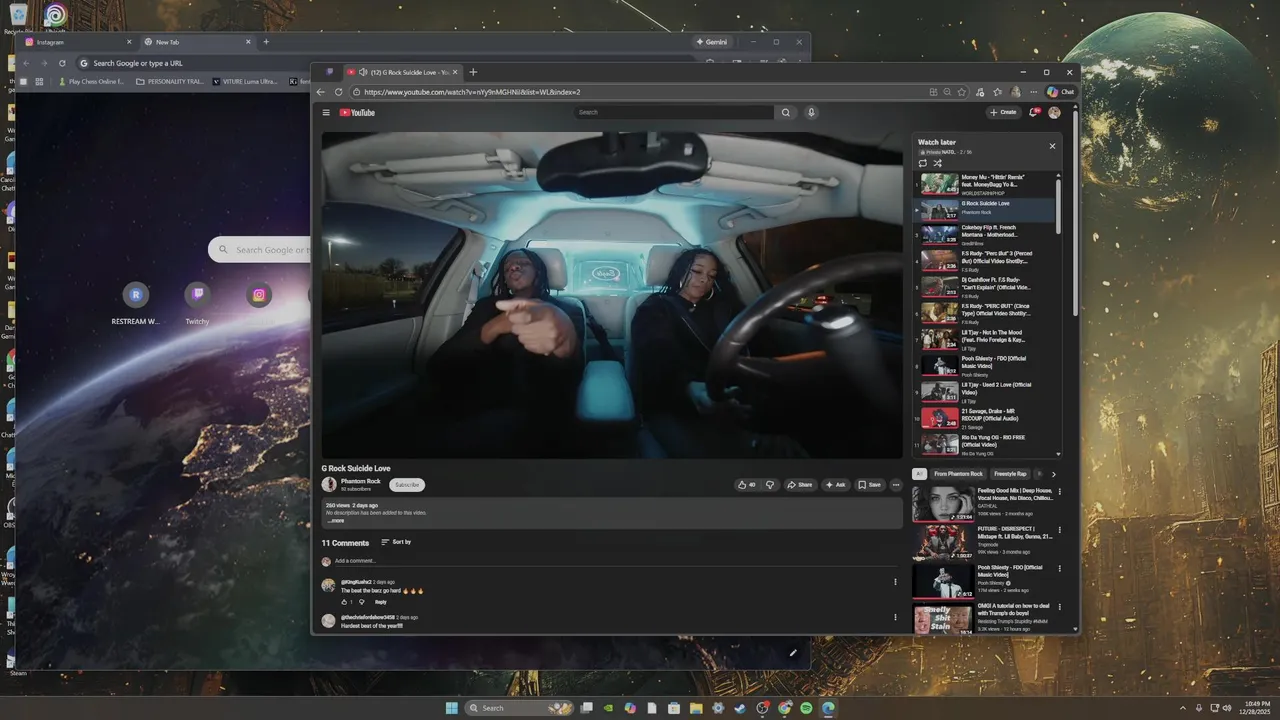Subscribe to Phantom Rock channel
Viewport: 1280px width, 720px height.
pyautogui.click(x=407, y=484)
